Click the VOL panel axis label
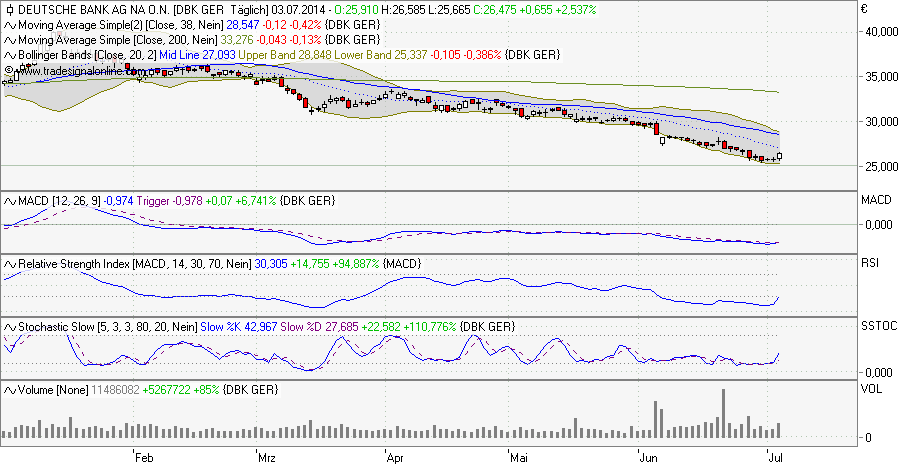 point(871,389)
